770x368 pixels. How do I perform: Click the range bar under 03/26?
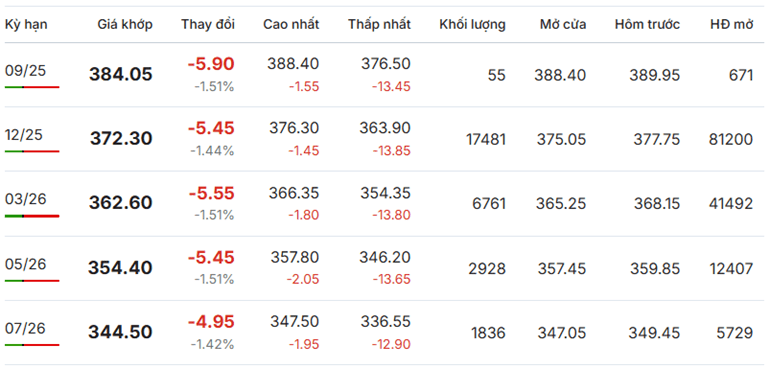tap(32, 216)
